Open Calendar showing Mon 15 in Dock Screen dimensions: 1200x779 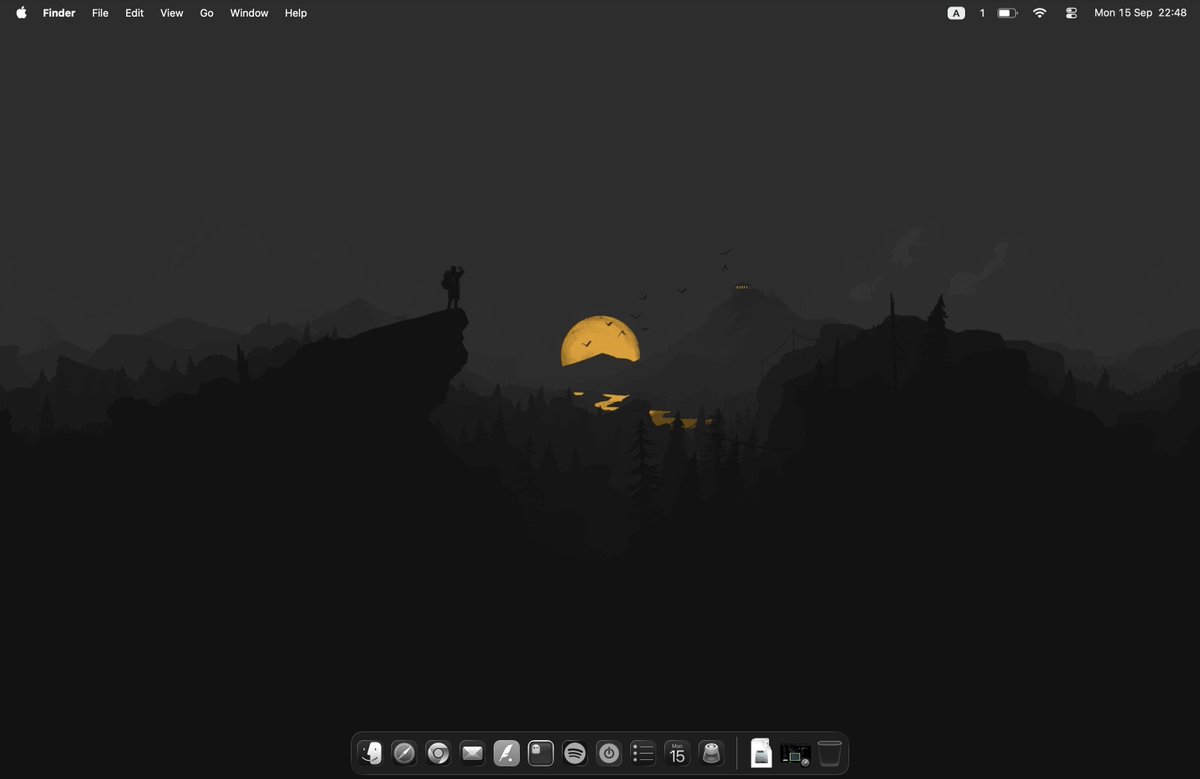click(x=677, y=753)
